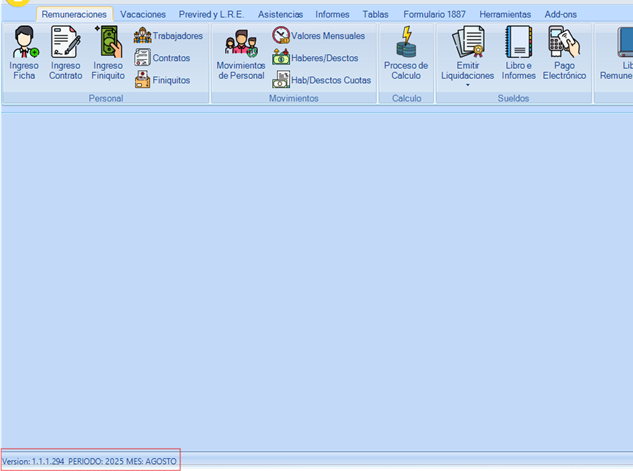The width and height of the screenshot is (633, 471).
Task: Run Proceso de Calculo
Action: (x=406, y=55)
